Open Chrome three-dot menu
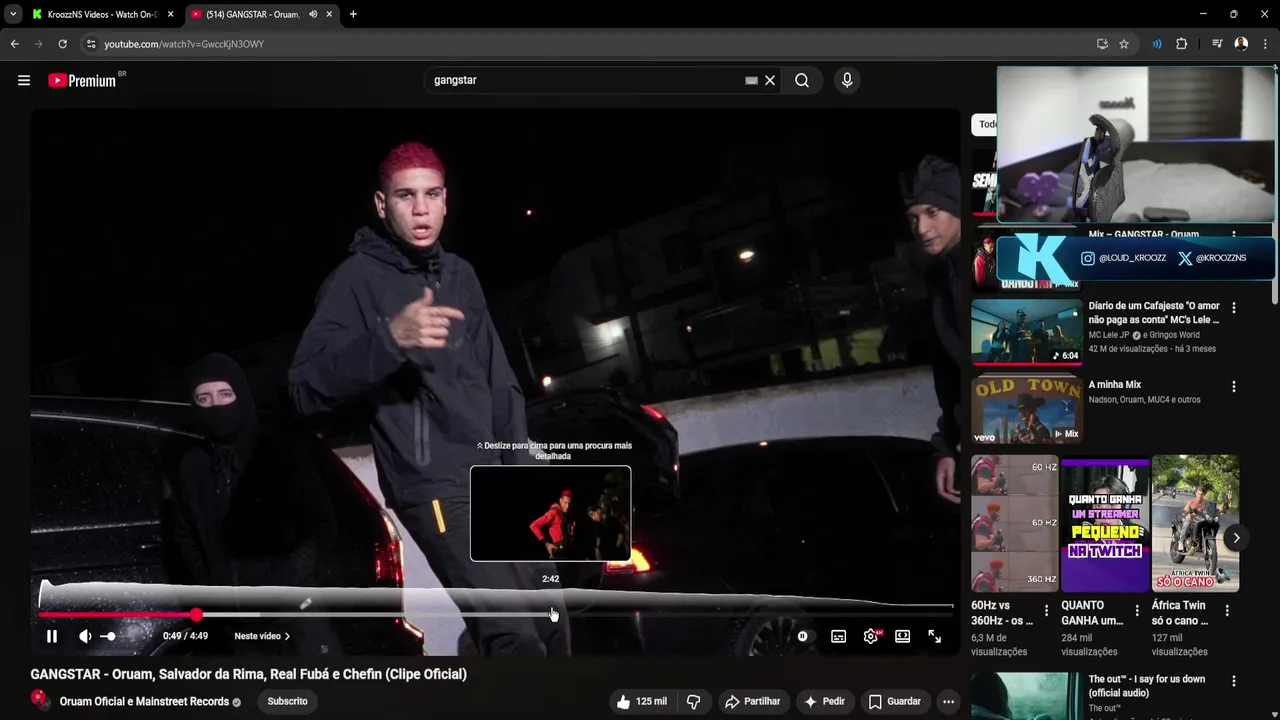The image size is (1280, 720). pyautogui.click(x=1265, y=44)
